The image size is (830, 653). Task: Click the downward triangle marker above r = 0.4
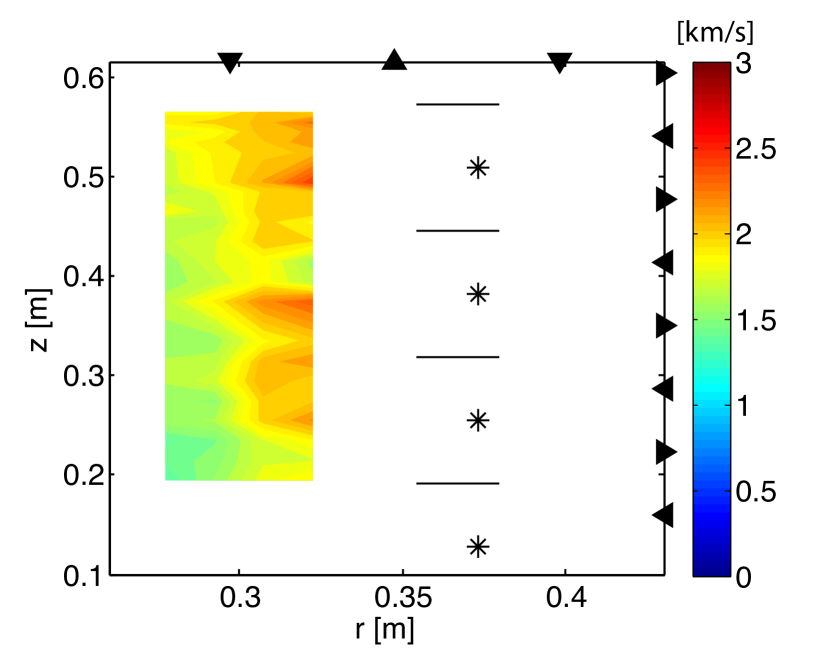click(x=560, y=62)
